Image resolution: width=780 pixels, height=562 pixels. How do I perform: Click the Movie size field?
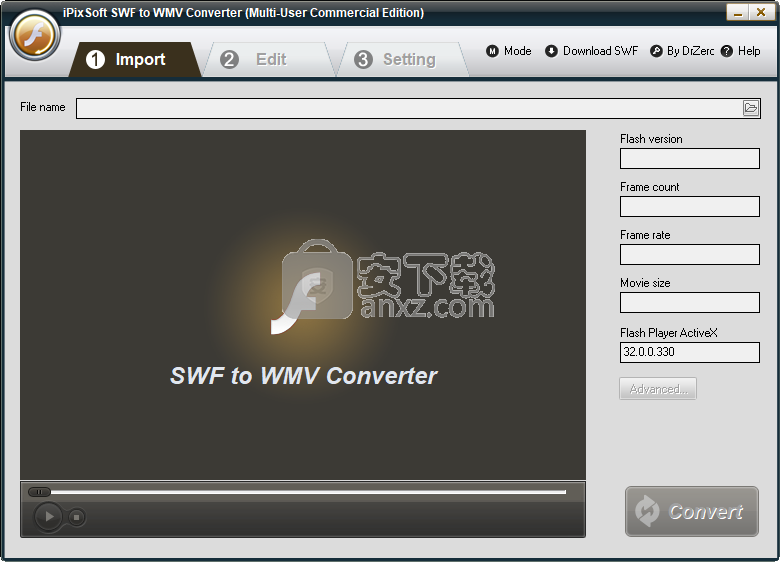pyautogui.click(x=689, y=302)
